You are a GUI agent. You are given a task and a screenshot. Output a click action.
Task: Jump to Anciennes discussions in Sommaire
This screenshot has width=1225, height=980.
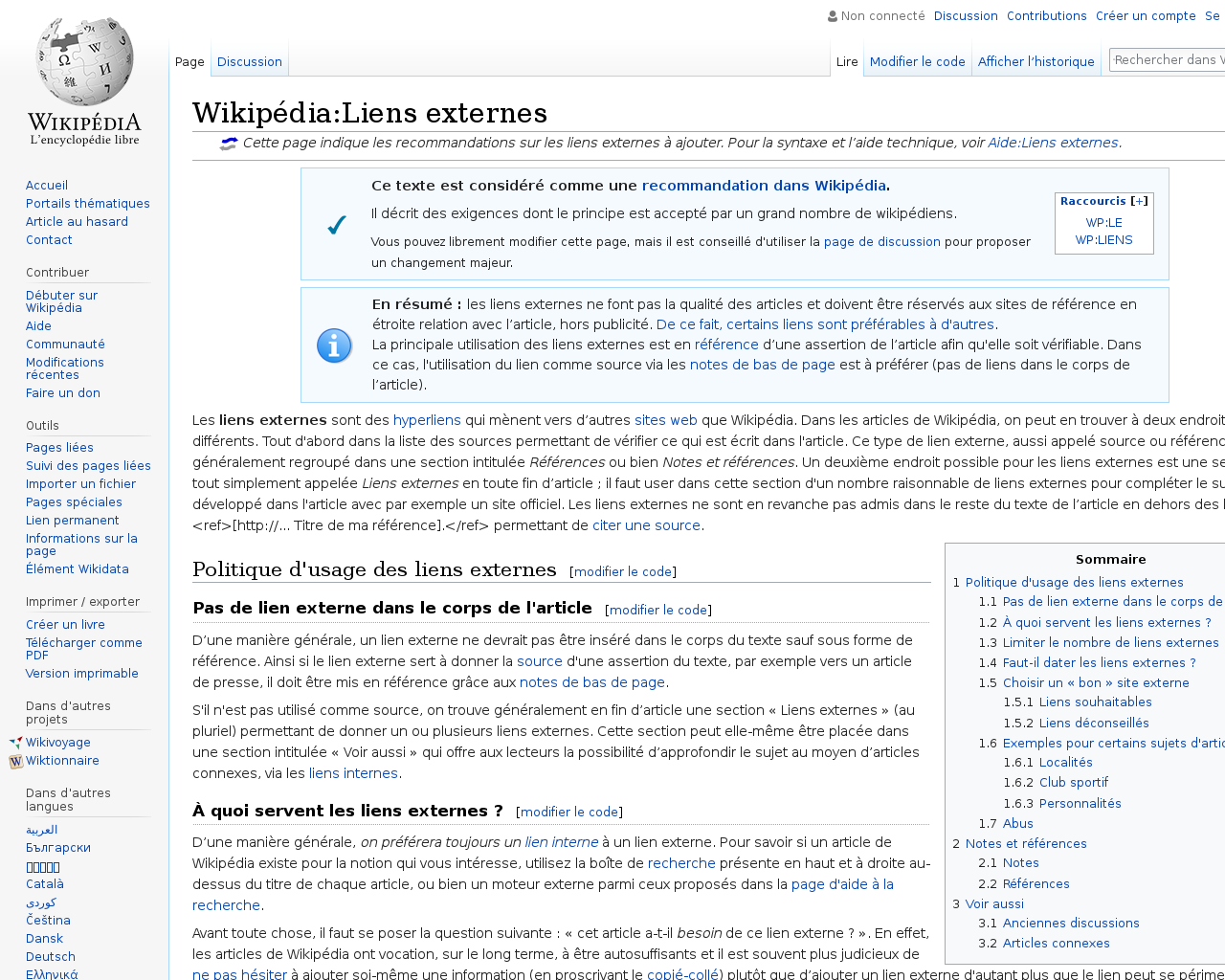tap(1071, 924)
